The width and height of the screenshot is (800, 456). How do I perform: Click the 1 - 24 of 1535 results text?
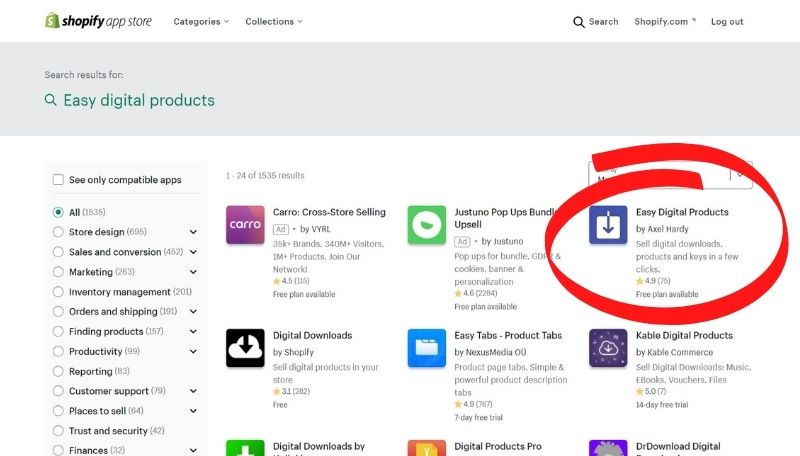click(265, 175)
